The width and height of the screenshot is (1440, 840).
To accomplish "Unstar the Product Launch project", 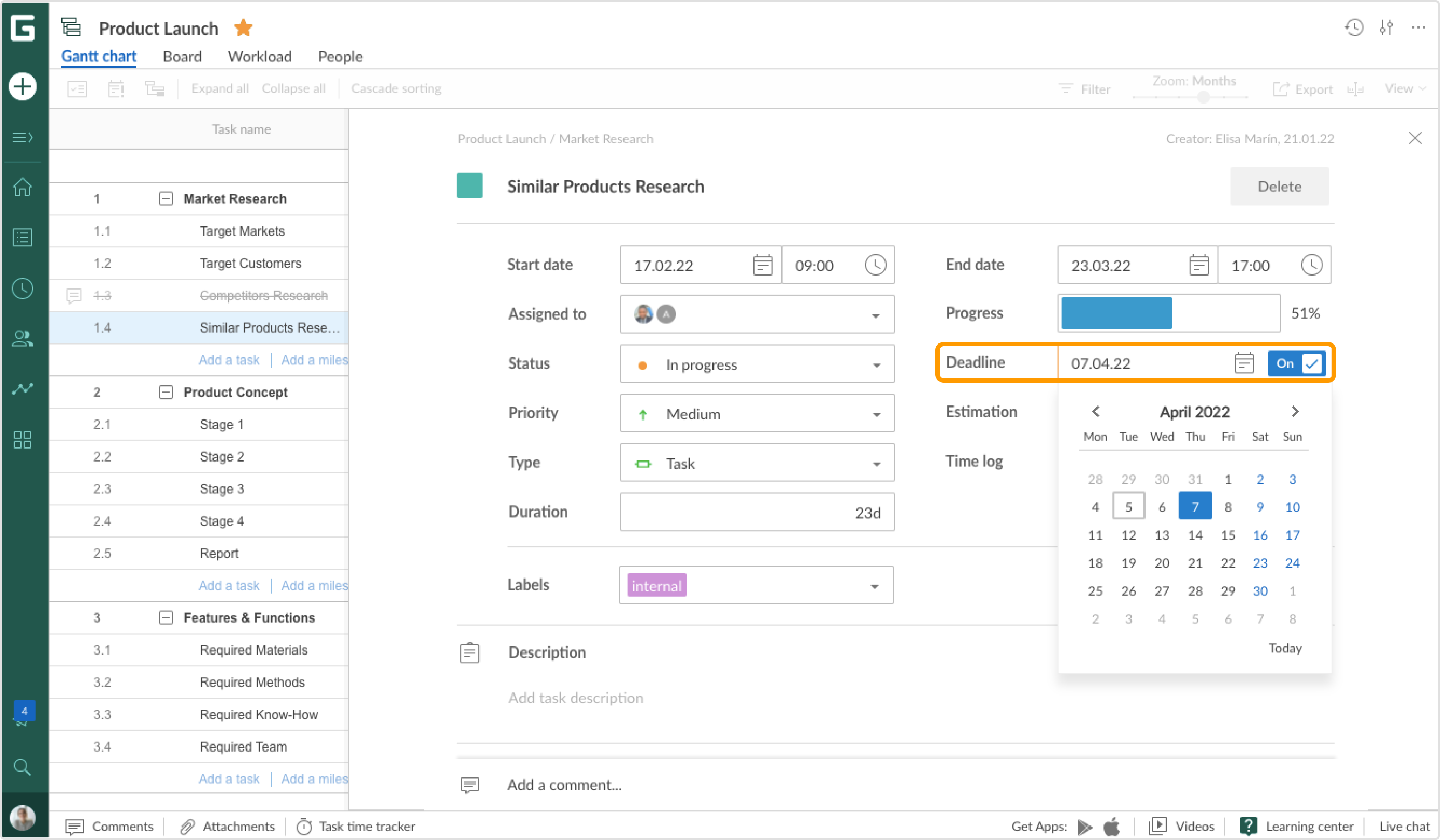I will pos(243,27).
